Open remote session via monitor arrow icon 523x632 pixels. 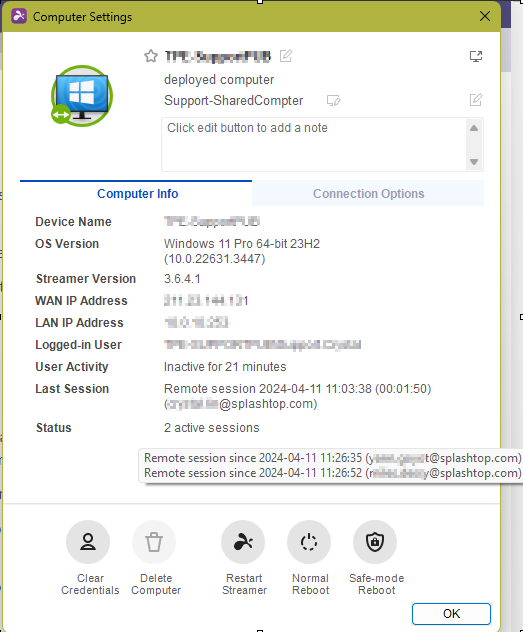click(x=476, y=56)
